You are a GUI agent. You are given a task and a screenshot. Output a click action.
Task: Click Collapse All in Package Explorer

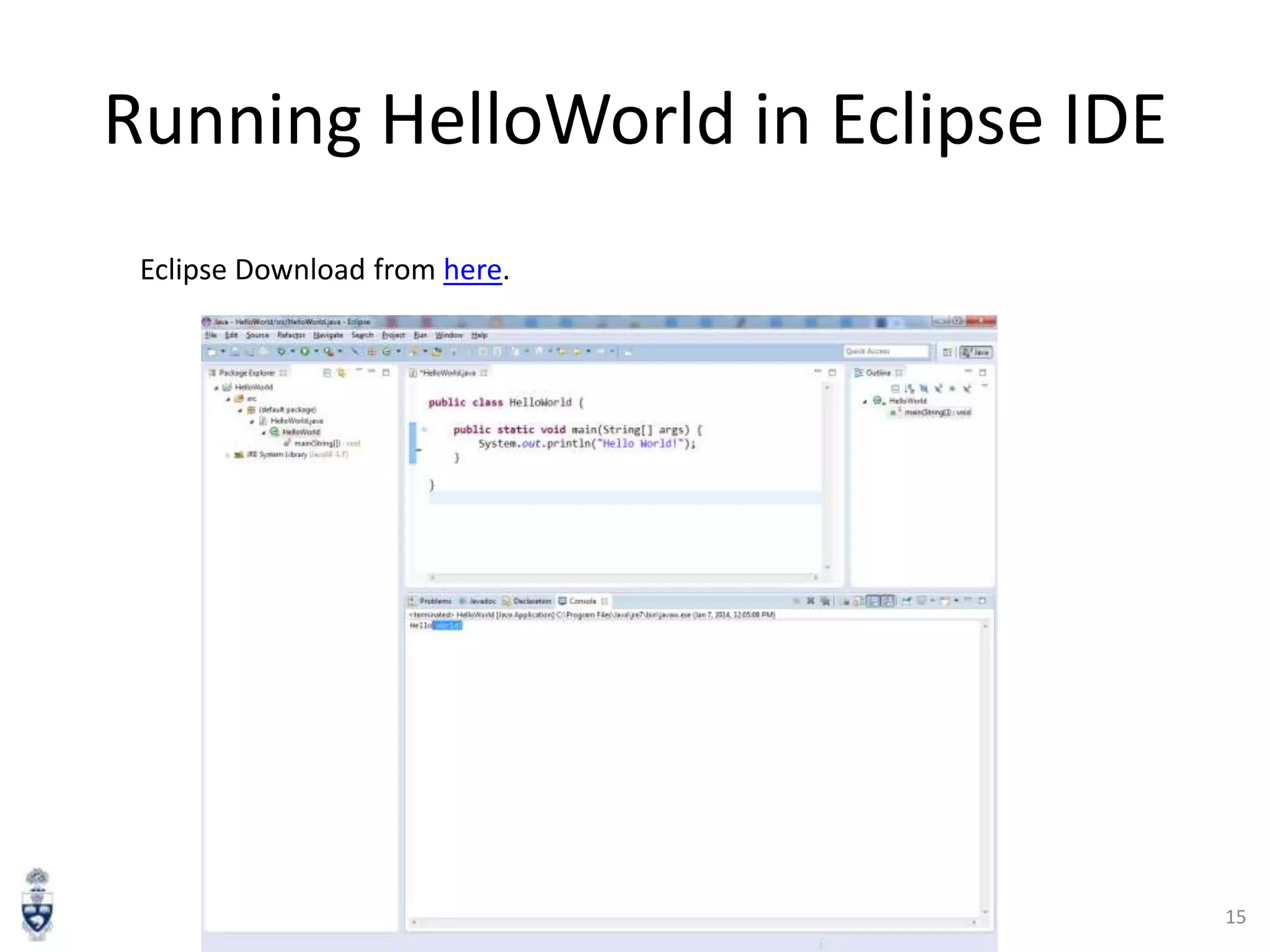(x=327, y=372)
